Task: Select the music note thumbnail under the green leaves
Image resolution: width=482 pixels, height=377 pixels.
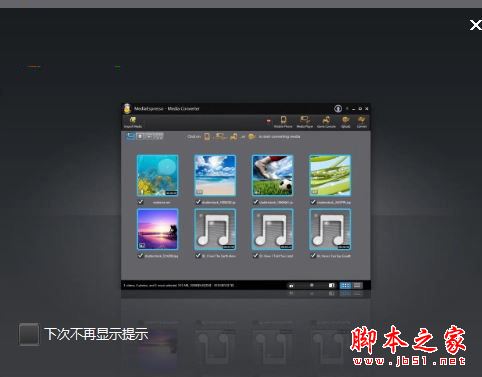Action: (330, 229)
